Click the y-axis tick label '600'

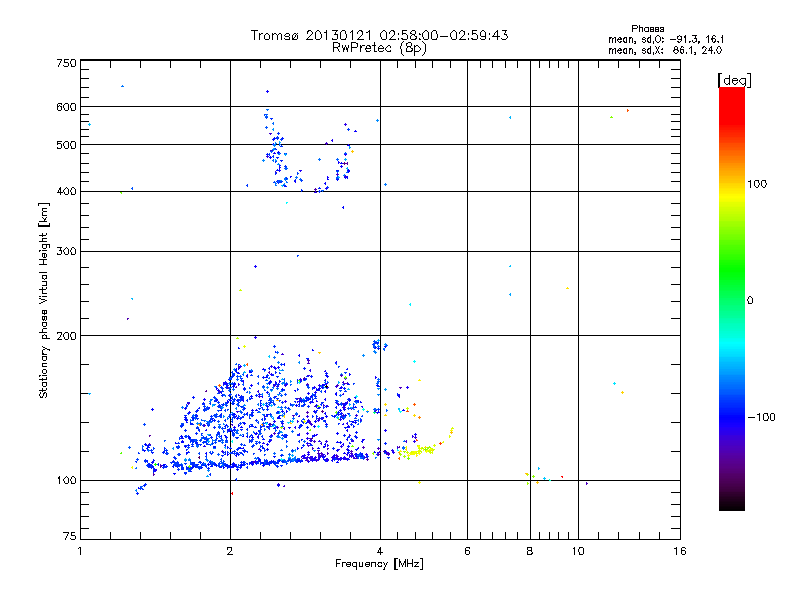(x=66, y=107)
